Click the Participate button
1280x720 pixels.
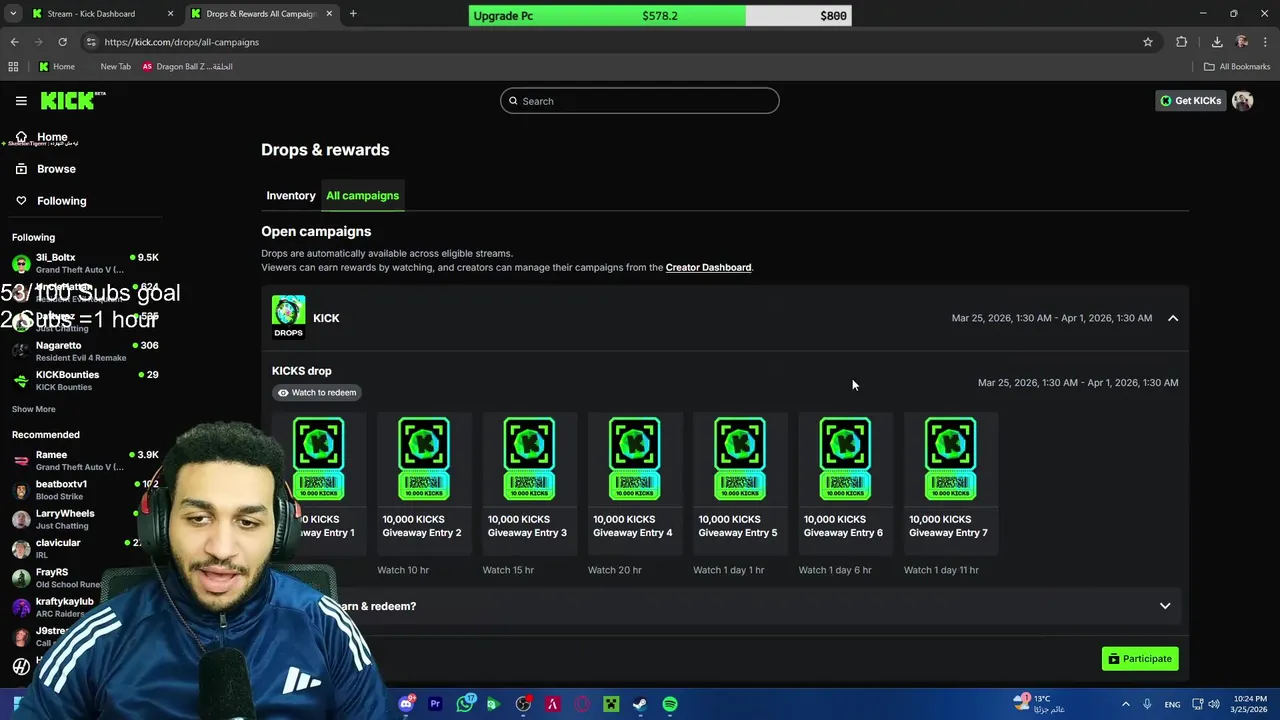pos(1140,659)
